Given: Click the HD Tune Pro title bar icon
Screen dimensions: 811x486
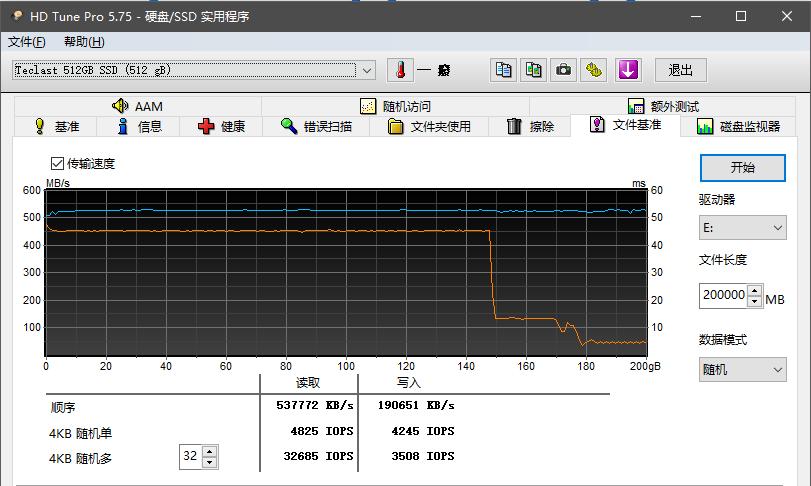Looking at the screenshot, I should tap(17, 16).
